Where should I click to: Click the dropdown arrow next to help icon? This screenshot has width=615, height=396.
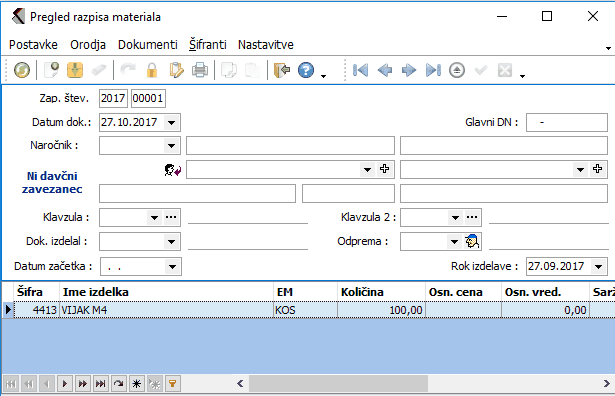click(324, 76)
